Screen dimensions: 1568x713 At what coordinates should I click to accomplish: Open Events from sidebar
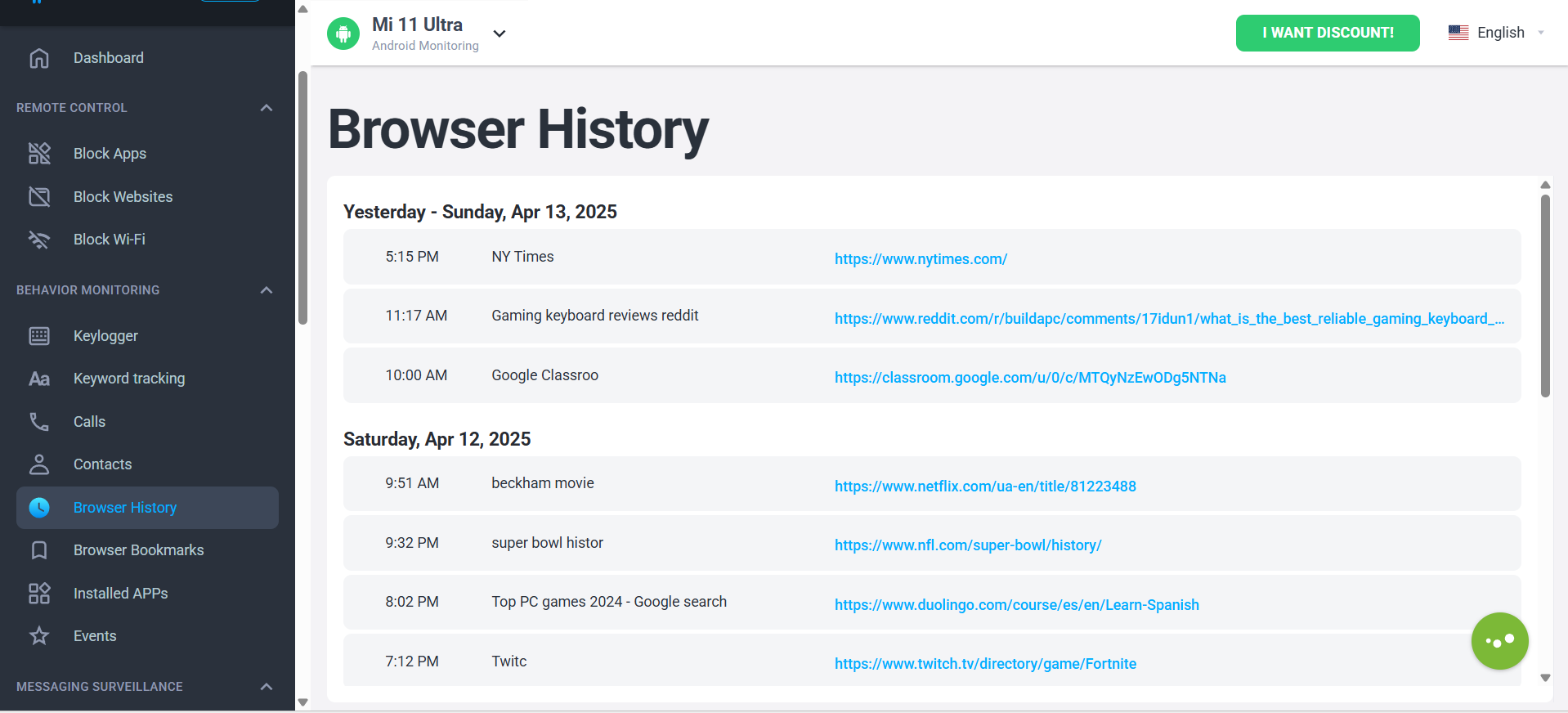point(95,636)
